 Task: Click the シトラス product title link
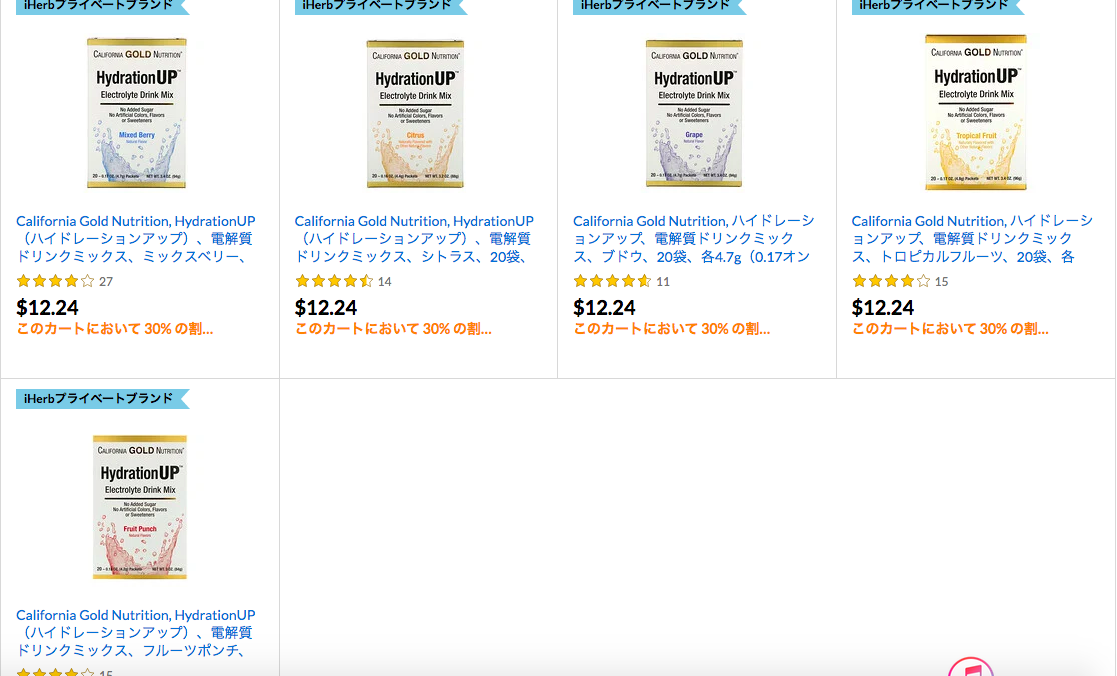click(414, 239)
